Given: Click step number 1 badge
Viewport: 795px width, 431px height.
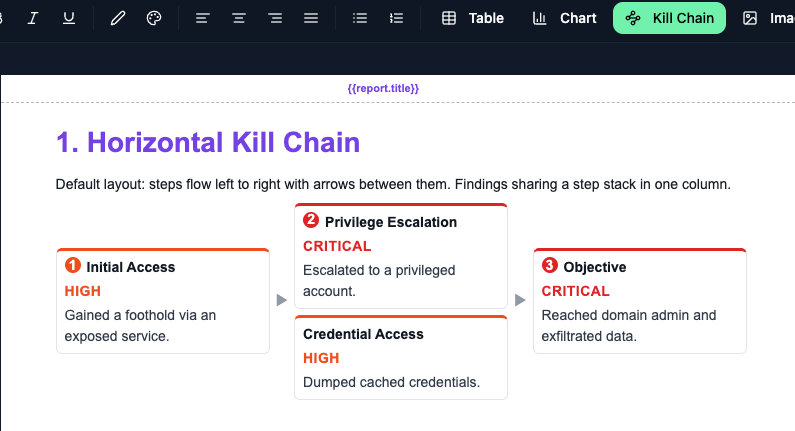Looking at the screenshot, I should [73, 265].
